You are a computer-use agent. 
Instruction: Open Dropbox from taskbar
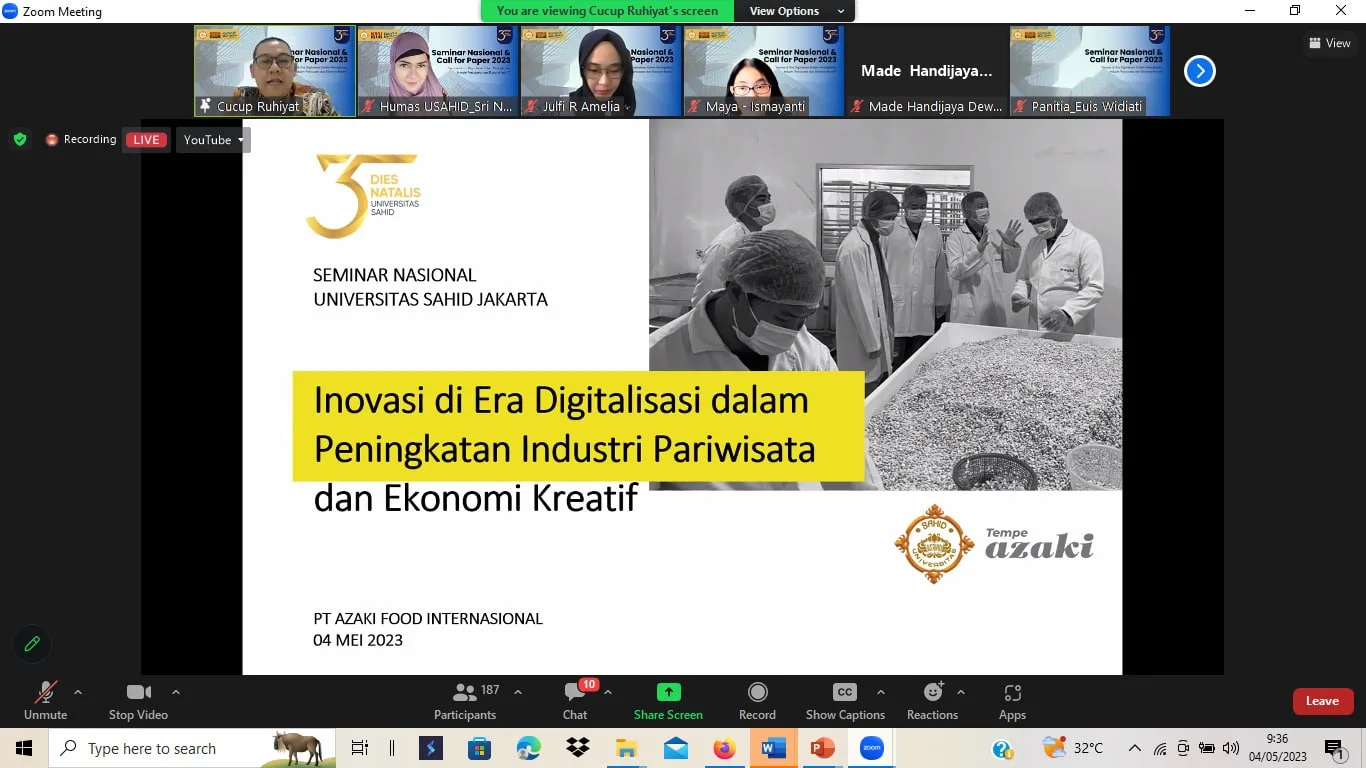(578, 748)
